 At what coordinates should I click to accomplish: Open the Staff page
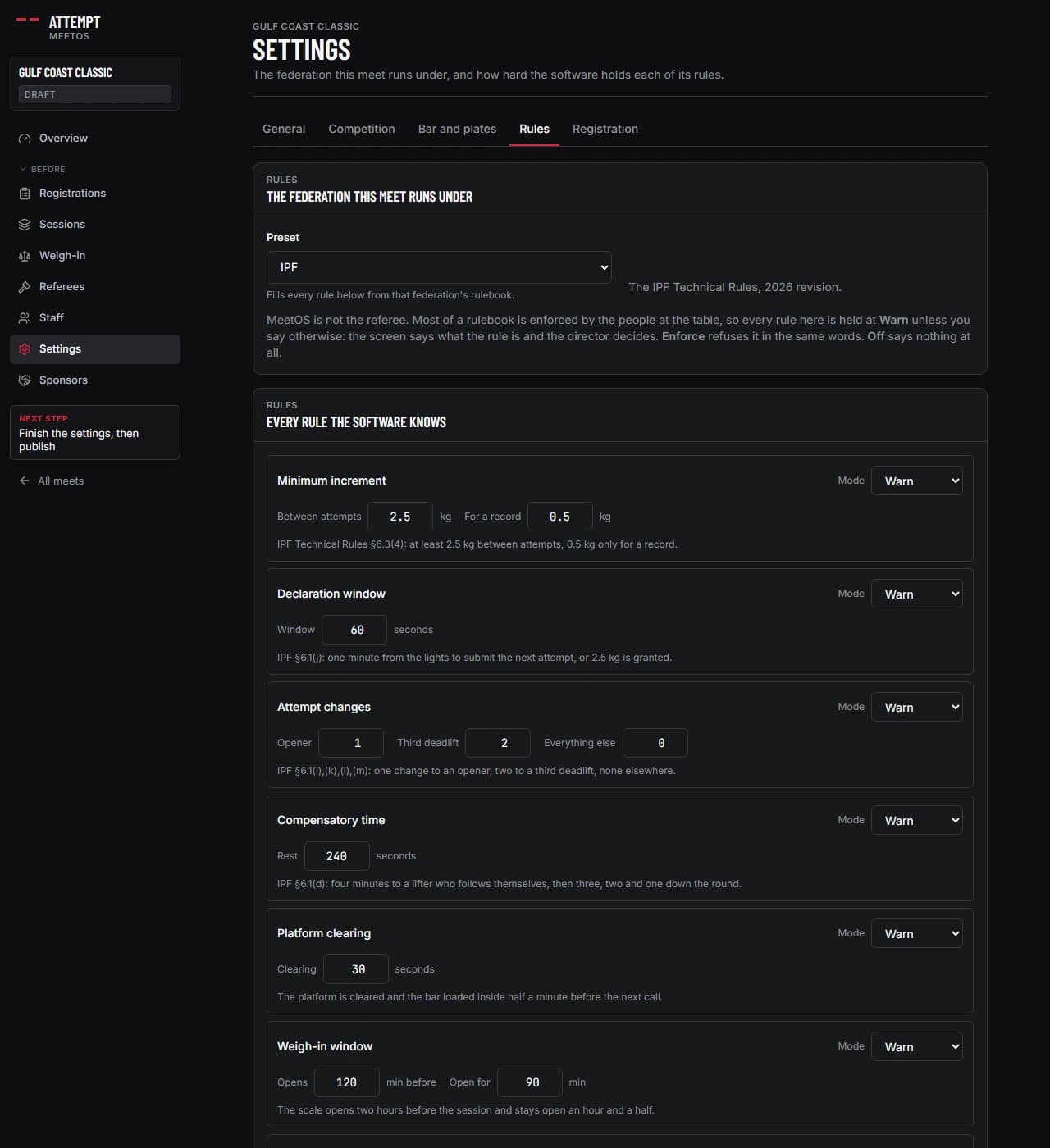(95, 318)
